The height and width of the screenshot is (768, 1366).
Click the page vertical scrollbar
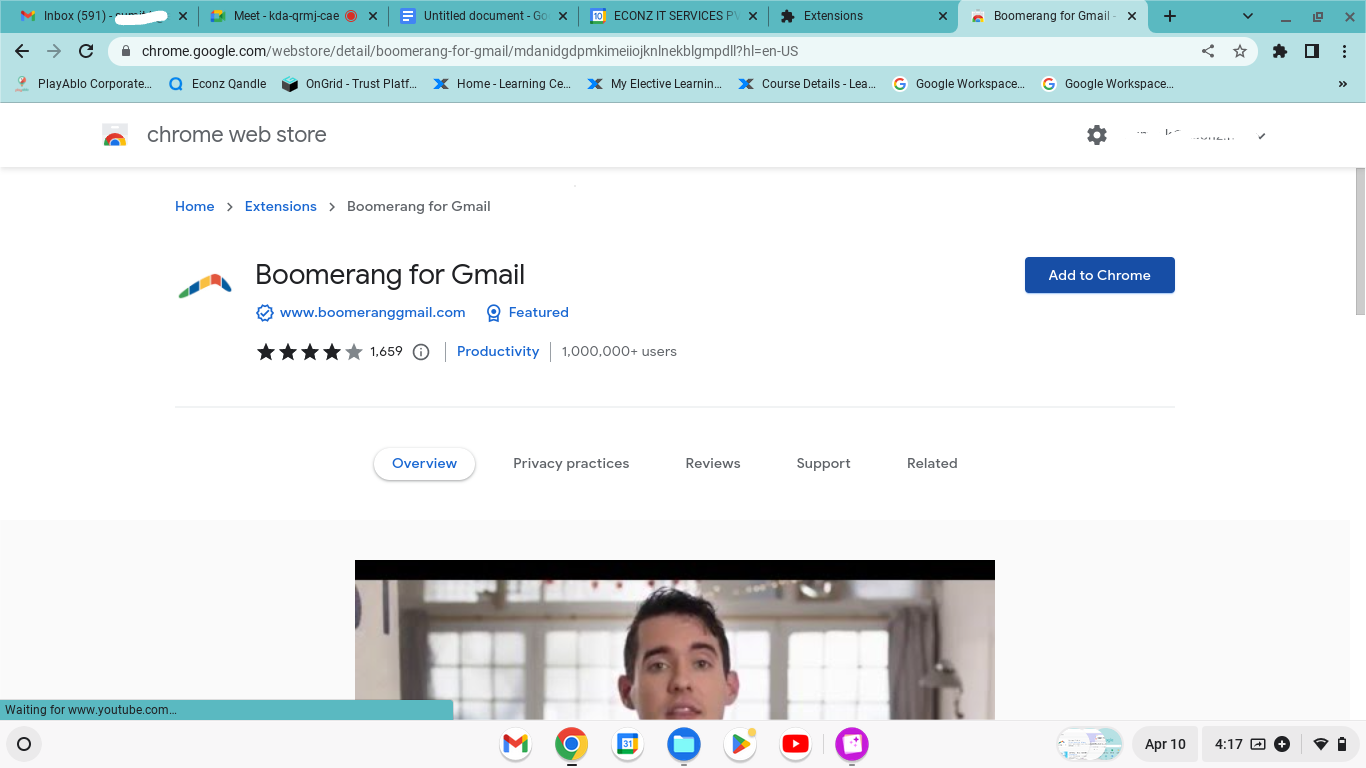coord(1359,243)
